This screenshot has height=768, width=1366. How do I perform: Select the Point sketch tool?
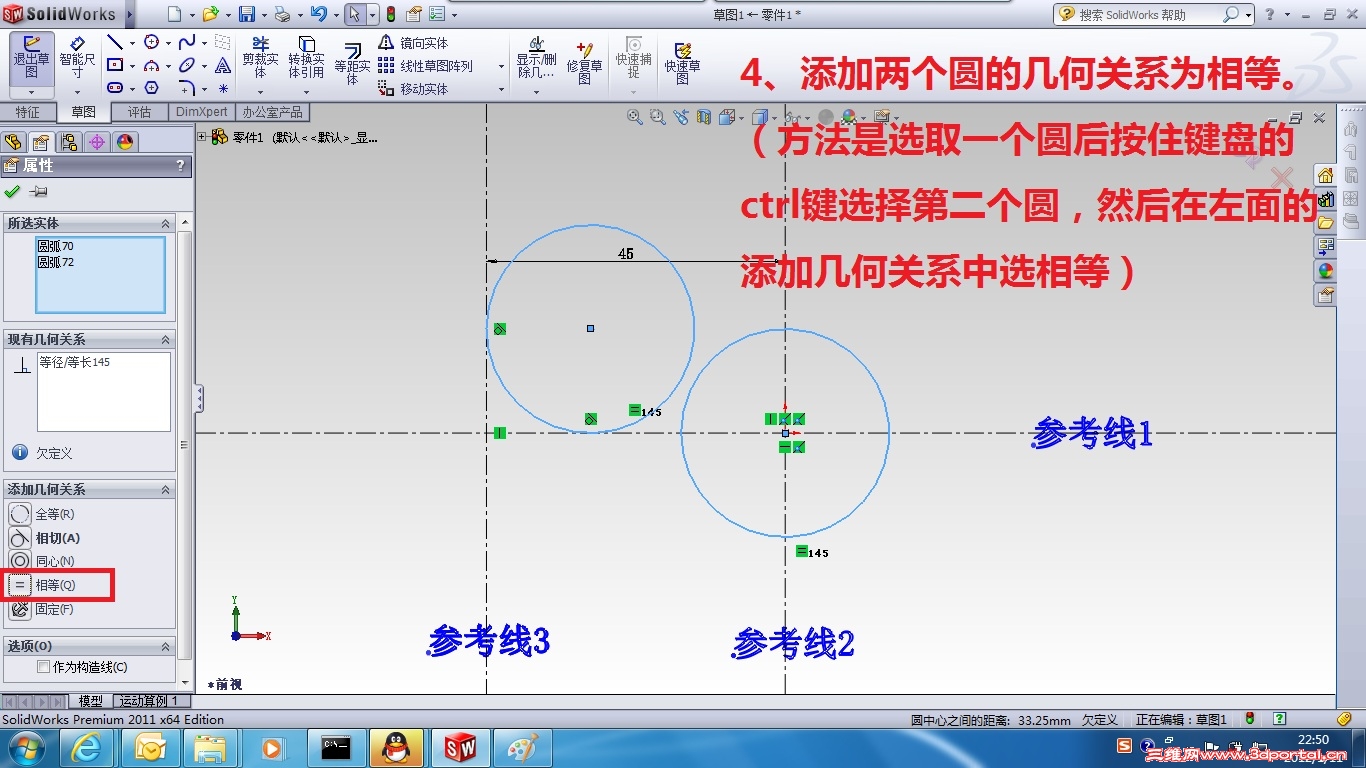point(223,89)
